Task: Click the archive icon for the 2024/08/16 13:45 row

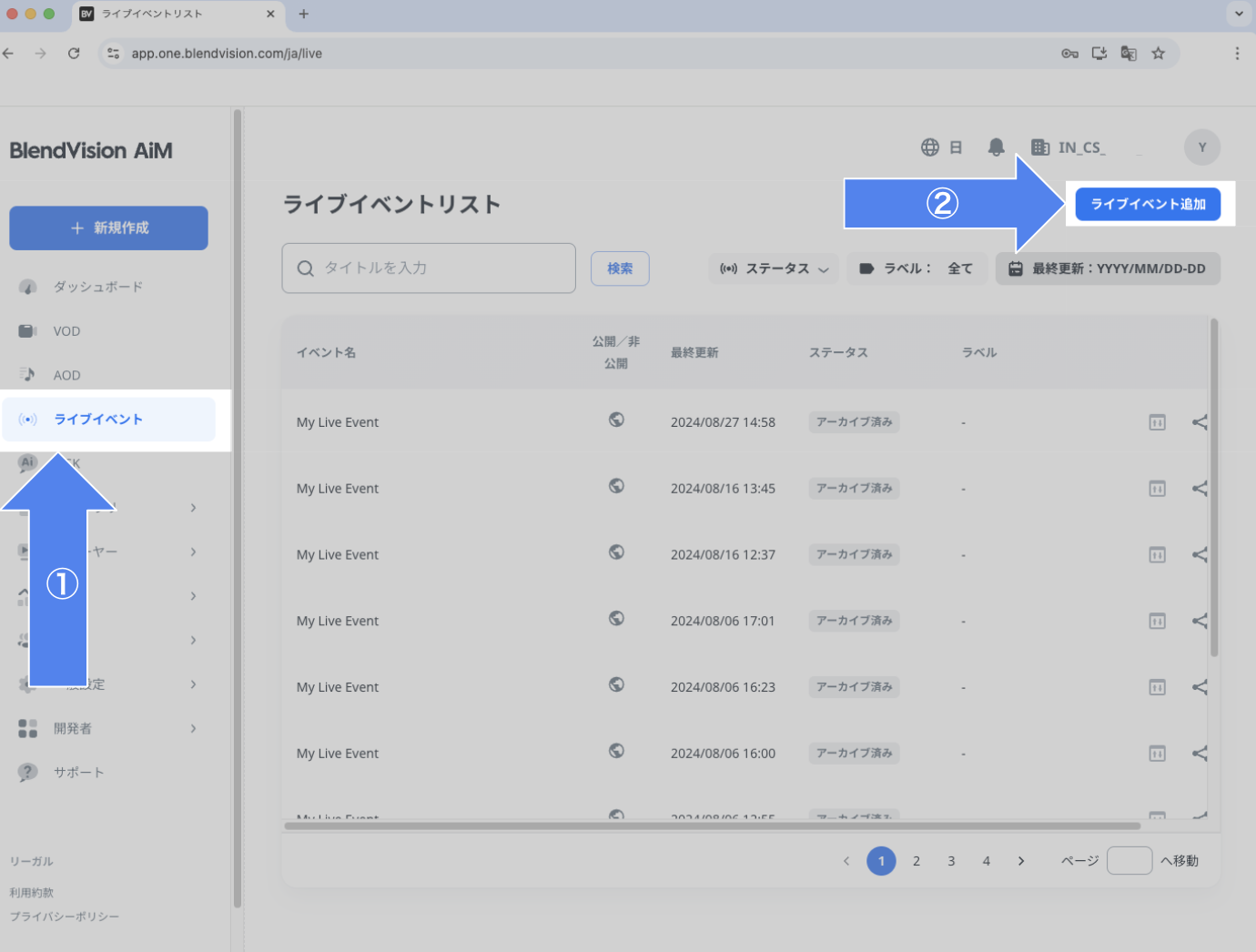Action: click(1157, 489)
